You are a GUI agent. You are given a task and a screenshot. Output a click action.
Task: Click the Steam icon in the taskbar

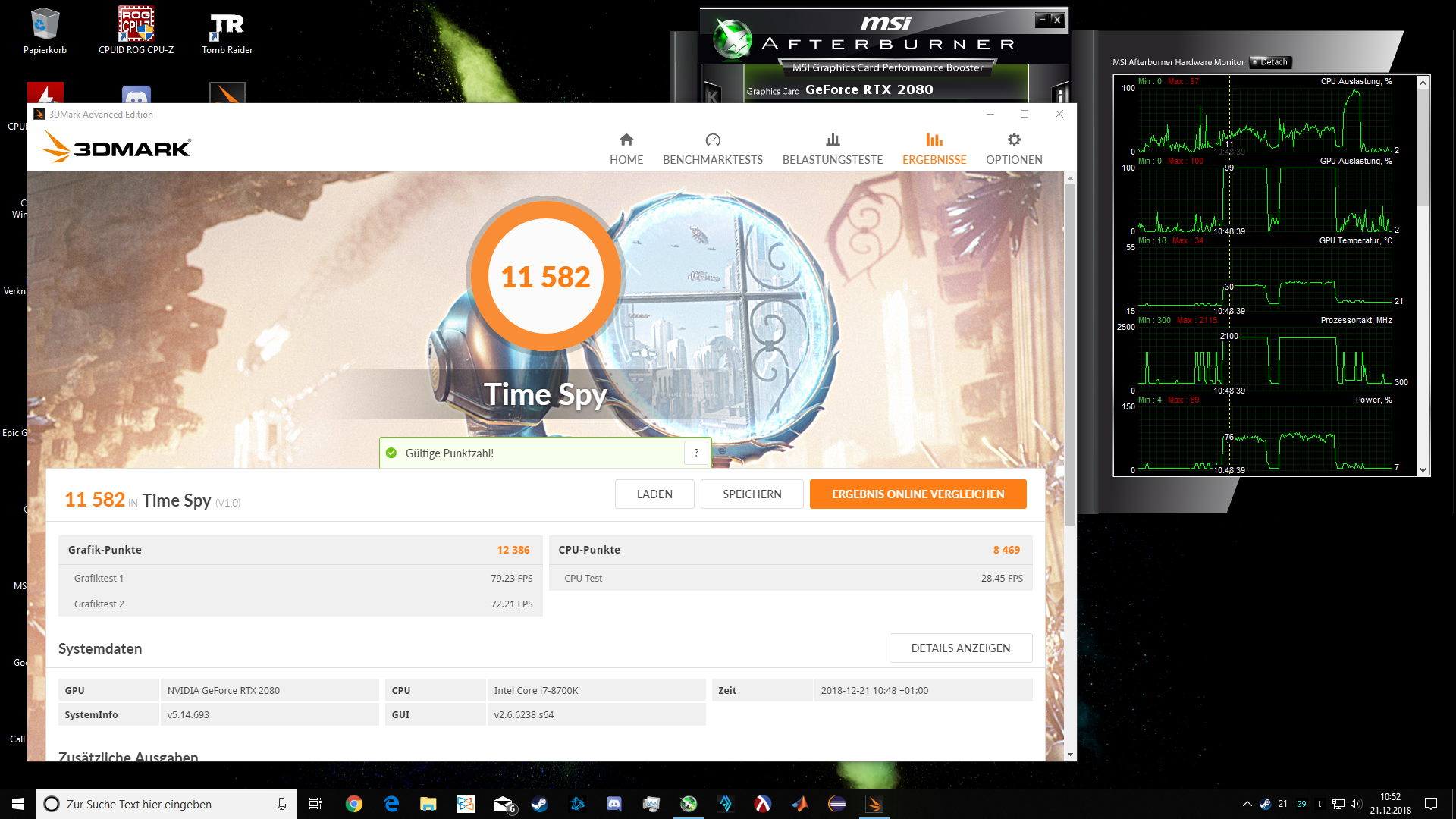click(x=540, y=804)
